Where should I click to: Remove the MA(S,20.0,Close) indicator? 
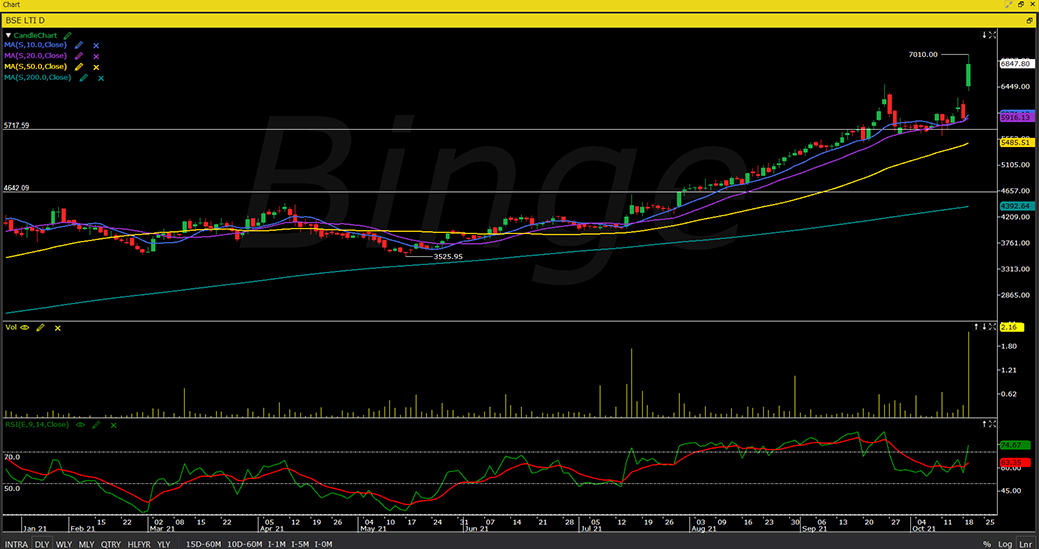(x=96, y=56)
